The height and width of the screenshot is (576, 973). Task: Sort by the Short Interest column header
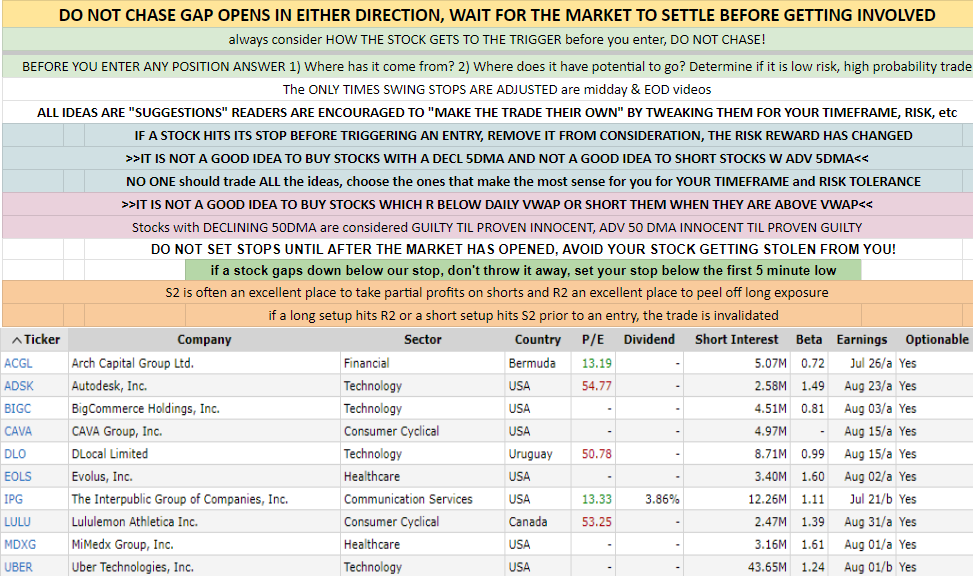[x=737, y=340]
